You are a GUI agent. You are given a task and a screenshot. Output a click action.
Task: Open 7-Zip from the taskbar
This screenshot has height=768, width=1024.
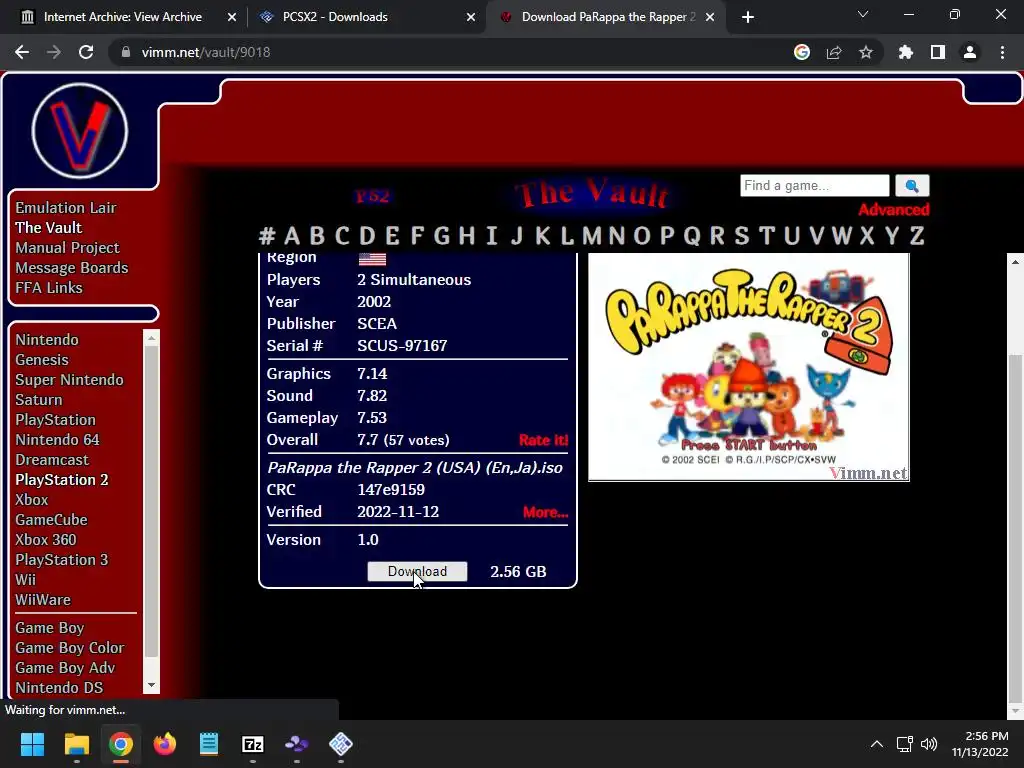[x=253, y=743]
